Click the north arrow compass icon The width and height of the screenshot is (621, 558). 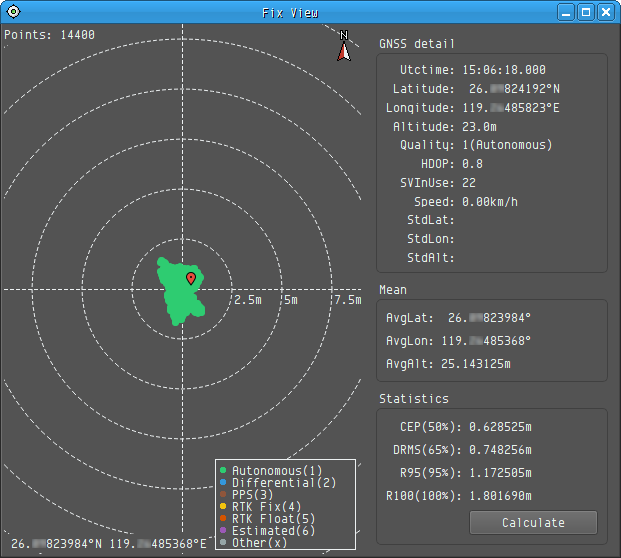tap(344, 46)
